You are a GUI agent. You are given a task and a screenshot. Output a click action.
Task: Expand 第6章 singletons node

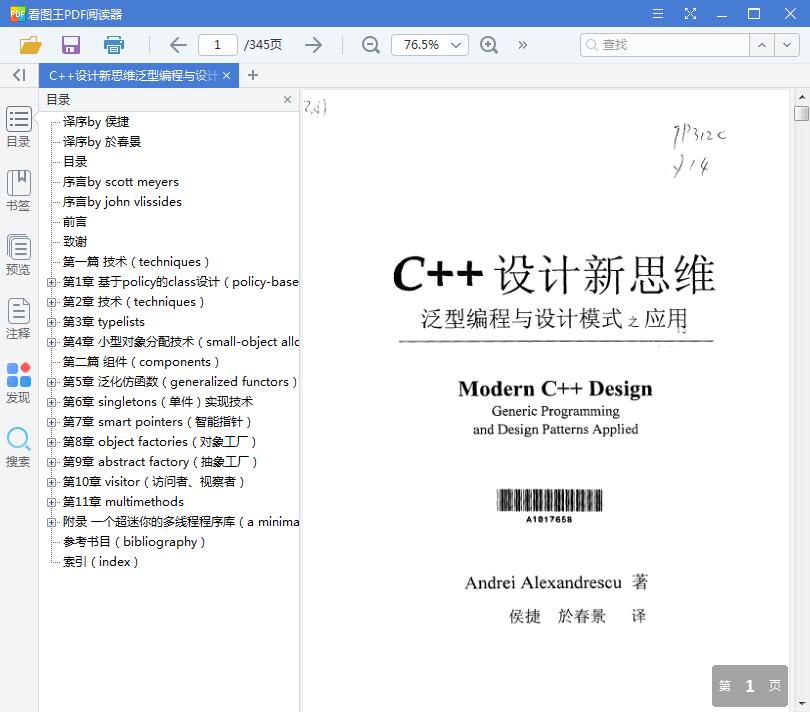tap(51, 402)
